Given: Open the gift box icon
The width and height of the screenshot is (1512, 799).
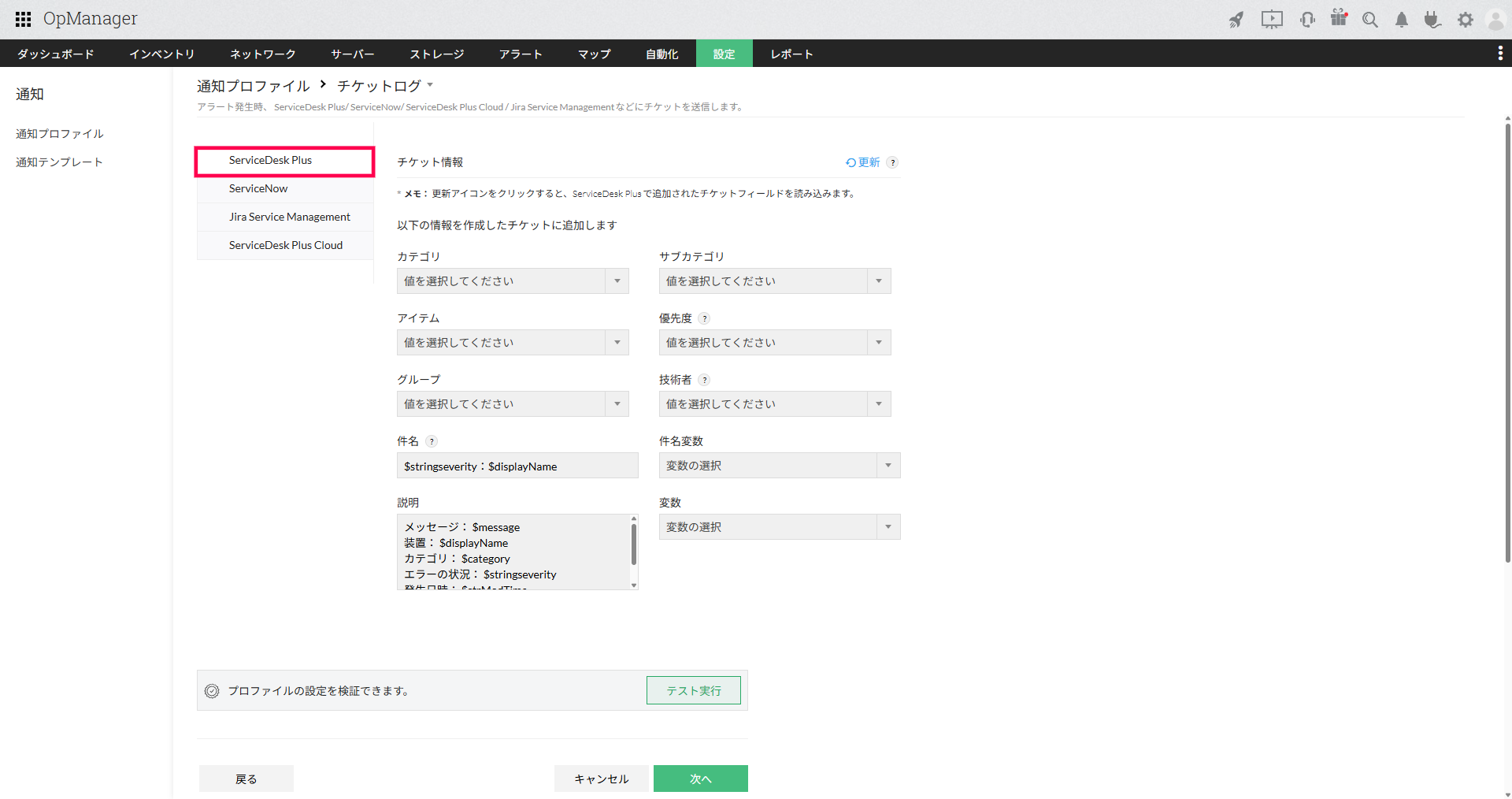Looking at the screenshot, I should [1339, 18].
